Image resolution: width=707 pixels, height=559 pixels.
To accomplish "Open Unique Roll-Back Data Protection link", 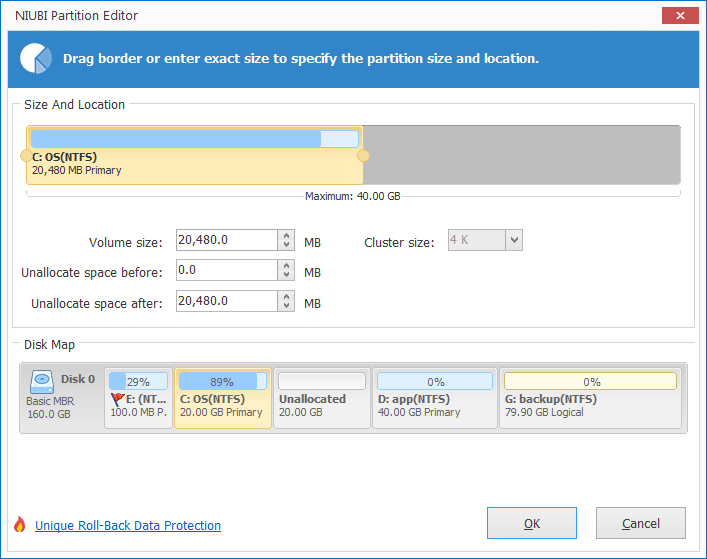I will point(128,526).
